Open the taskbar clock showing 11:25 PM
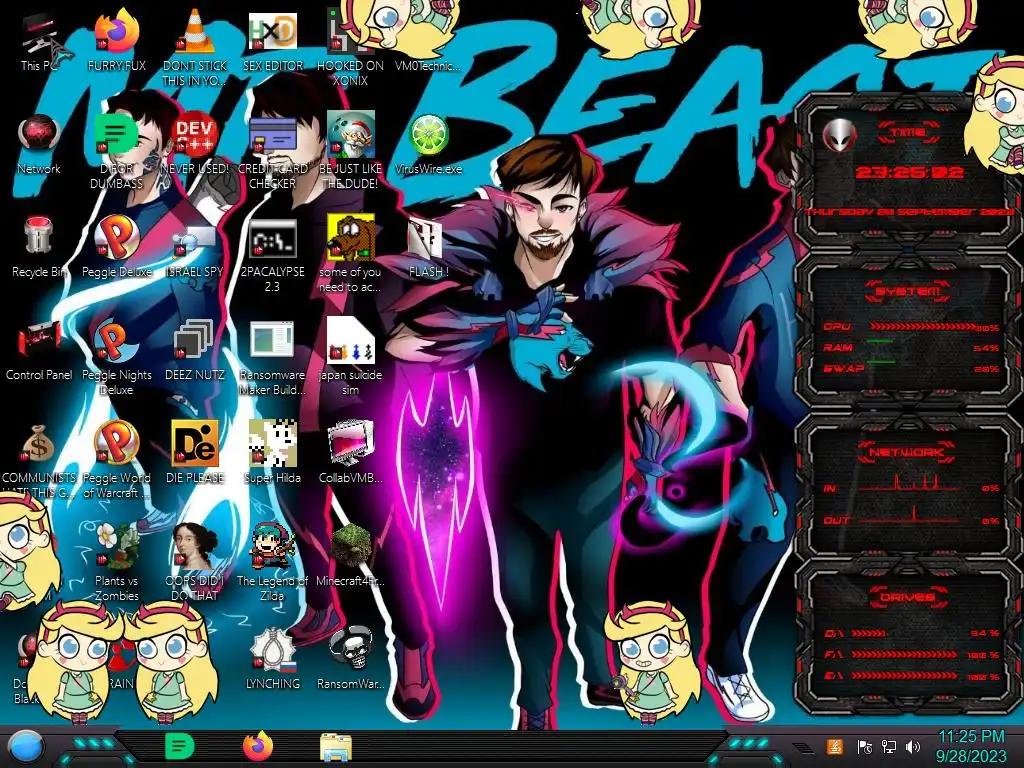This screenshot has height=768, width=1024. click(970, 746)
